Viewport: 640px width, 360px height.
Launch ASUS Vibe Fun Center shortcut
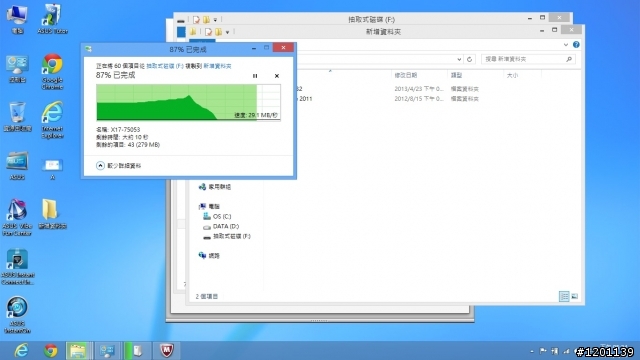17,218
